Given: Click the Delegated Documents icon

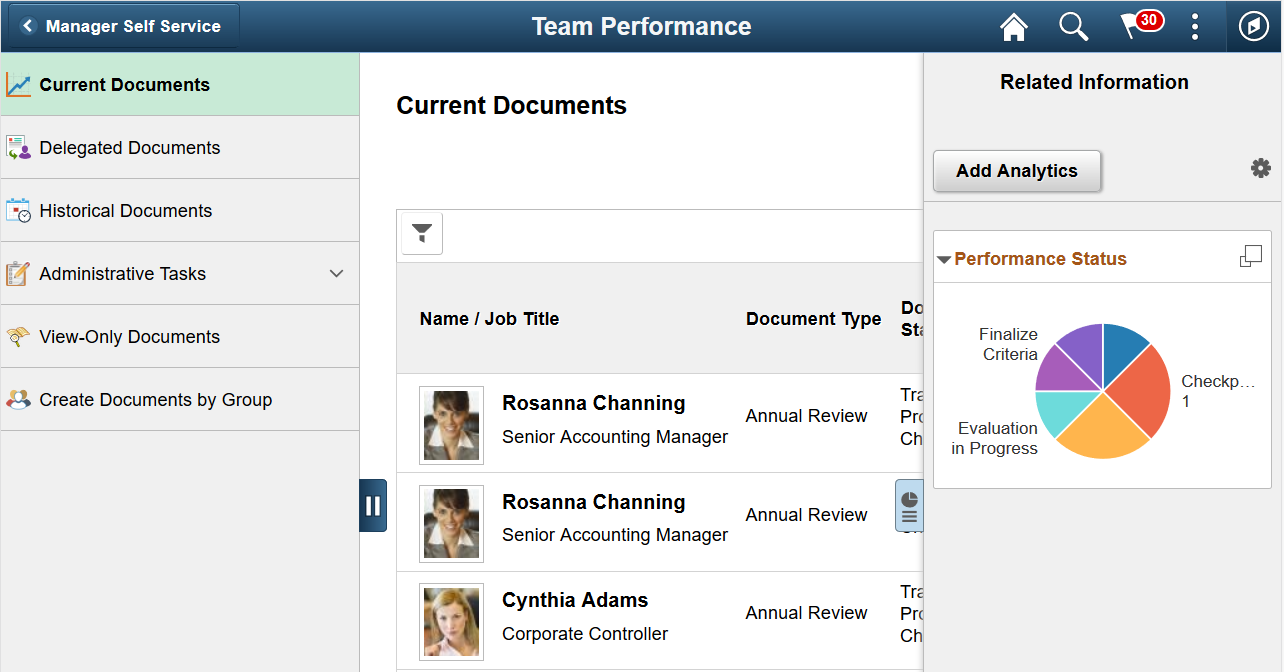Looking at the screenshot, I should (18, 148).
